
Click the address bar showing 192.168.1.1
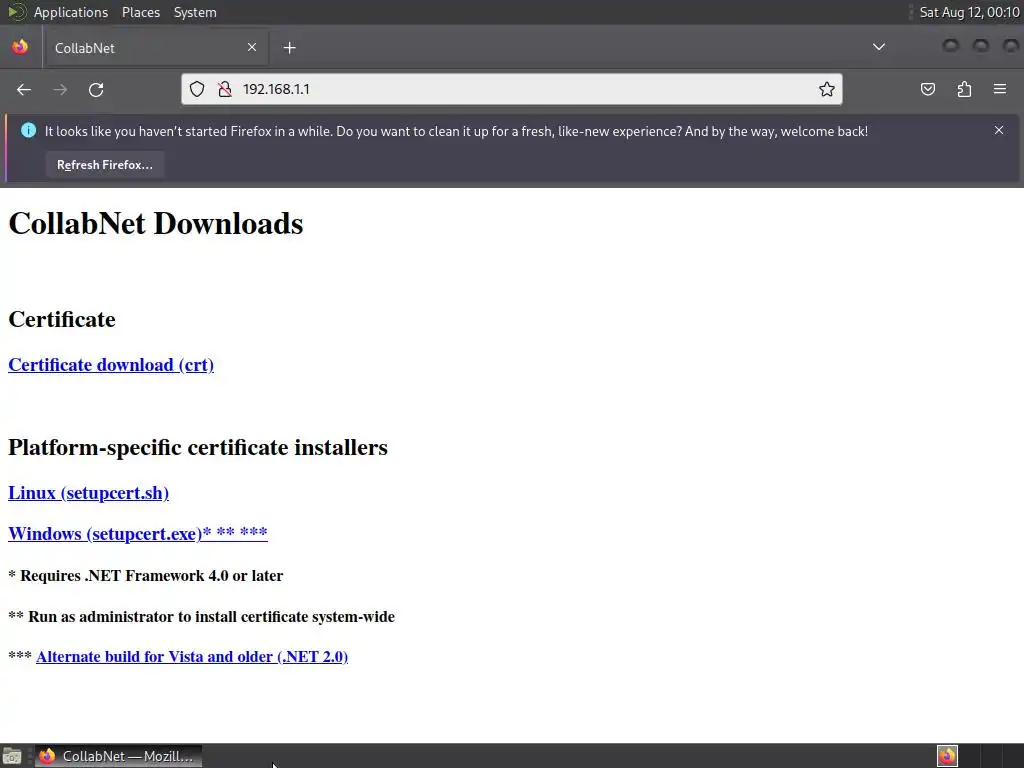(x=512, y=89)
